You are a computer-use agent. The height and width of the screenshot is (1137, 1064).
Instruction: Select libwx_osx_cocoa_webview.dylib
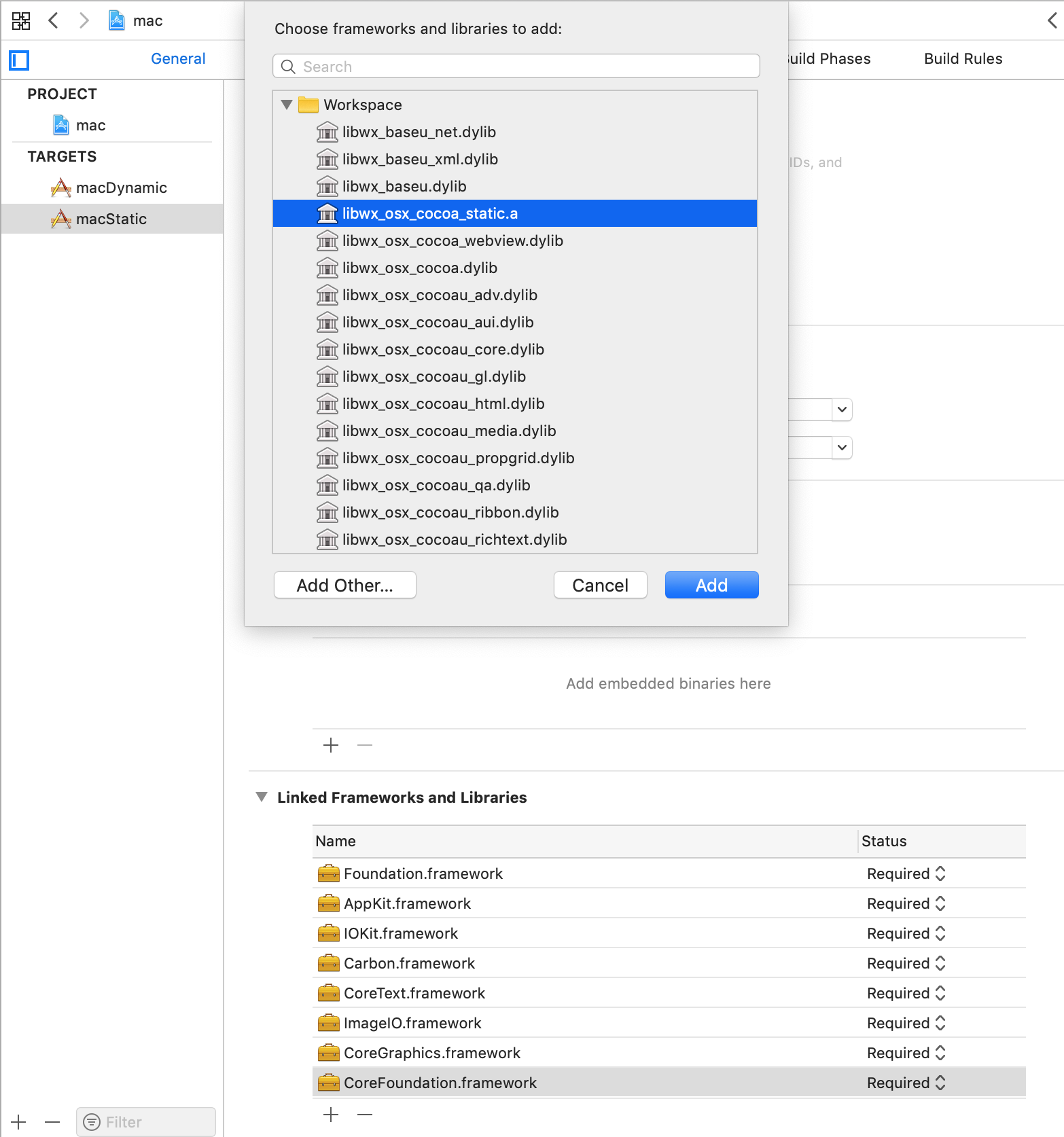pos(515,240)
